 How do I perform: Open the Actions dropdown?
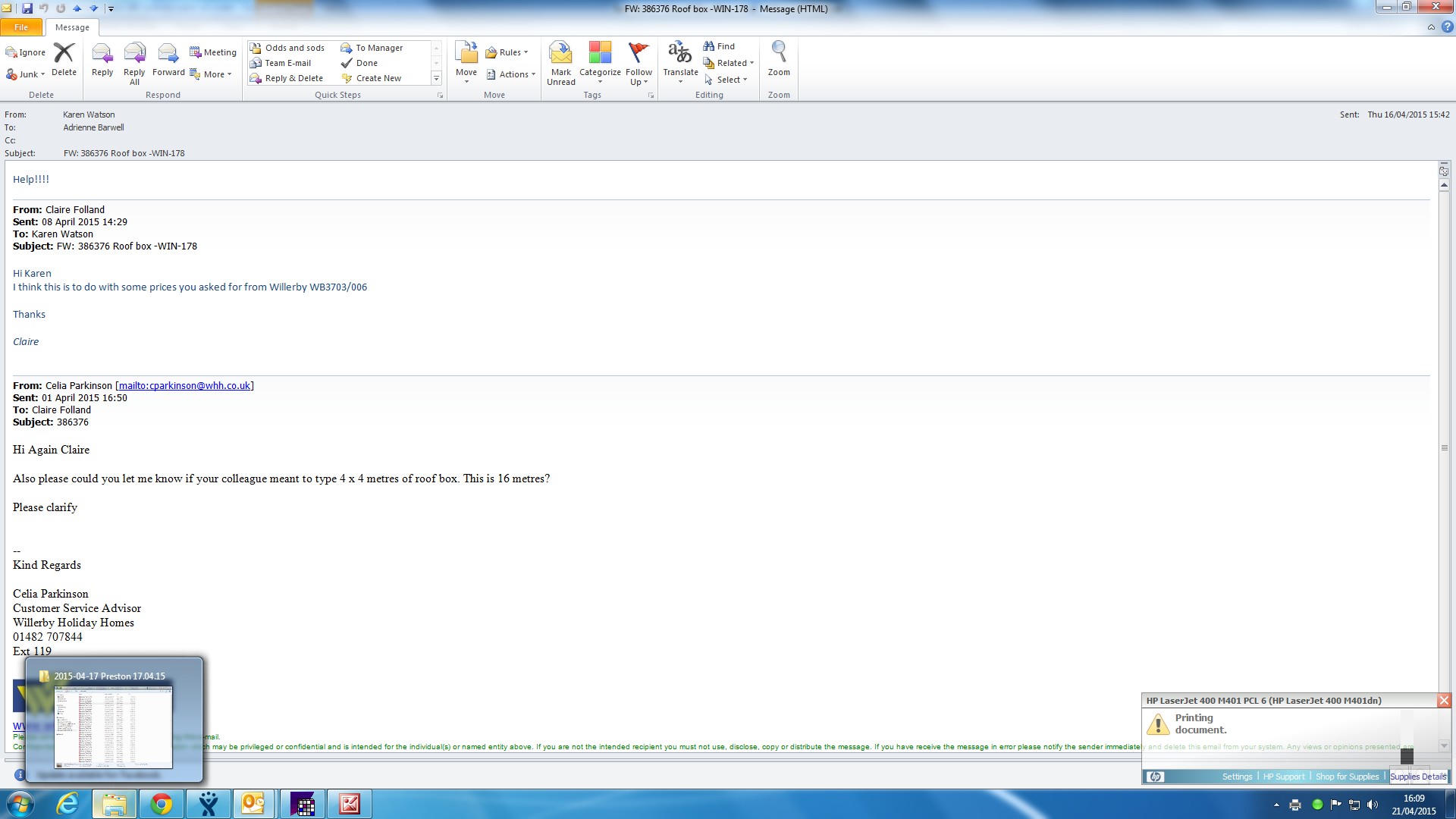[511, 74]
